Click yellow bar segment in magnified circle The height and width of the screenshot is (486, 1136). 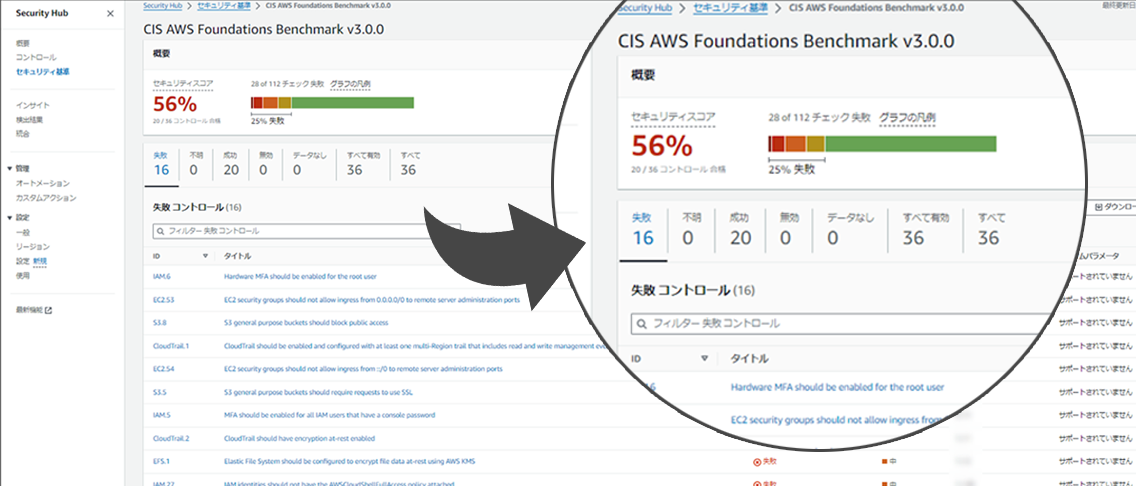click(x=815, y=143)
